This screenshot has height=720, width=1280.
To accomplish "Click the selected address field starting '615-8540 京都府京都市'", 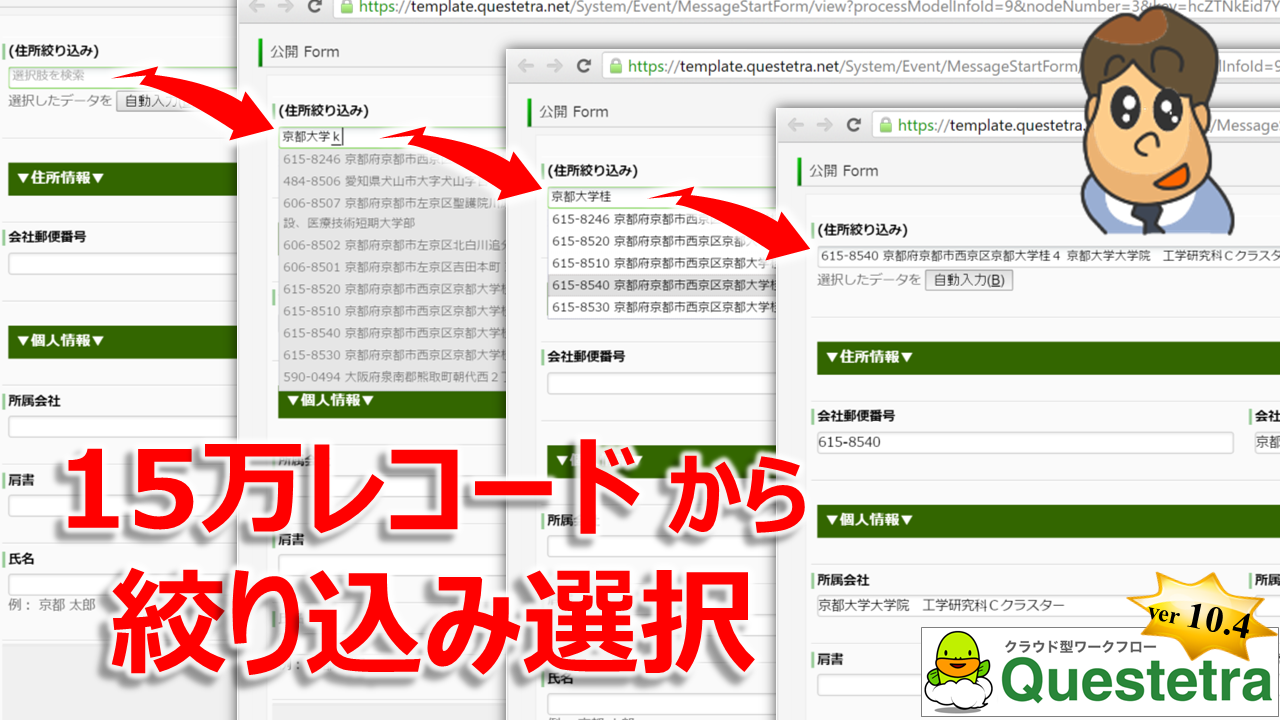I will [x=1048, y=256].
